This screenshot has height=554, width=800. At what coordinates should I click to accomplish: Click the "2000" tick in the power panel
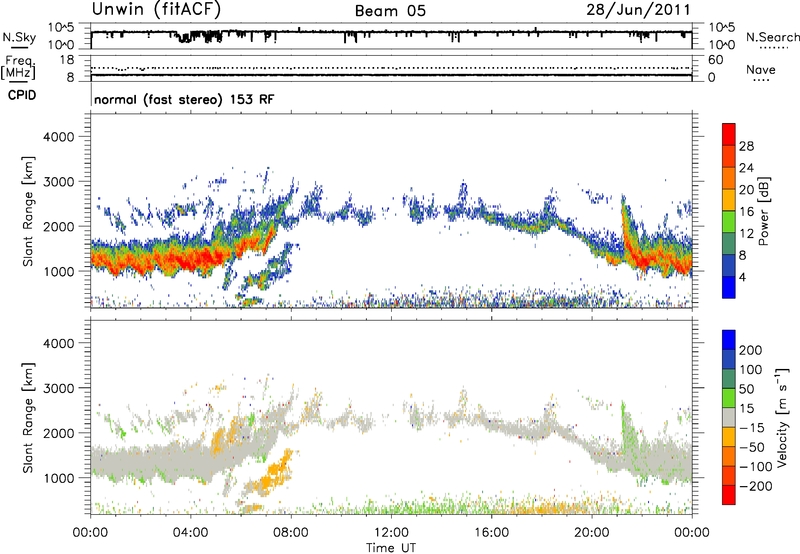pos(58,226)
